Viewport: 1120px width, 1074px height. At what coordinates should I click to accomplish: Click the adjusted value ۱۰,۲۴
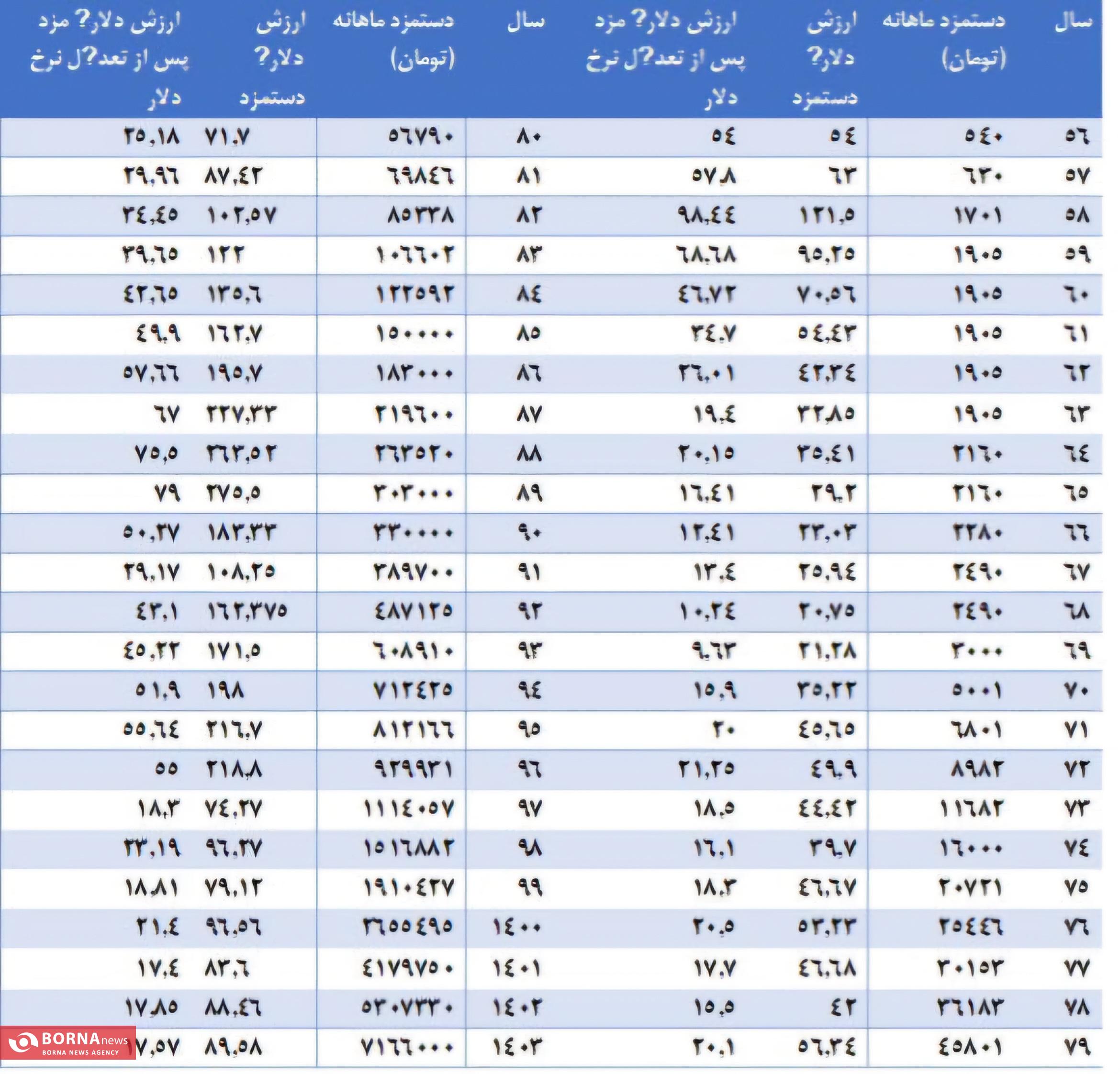pos(707,611)
